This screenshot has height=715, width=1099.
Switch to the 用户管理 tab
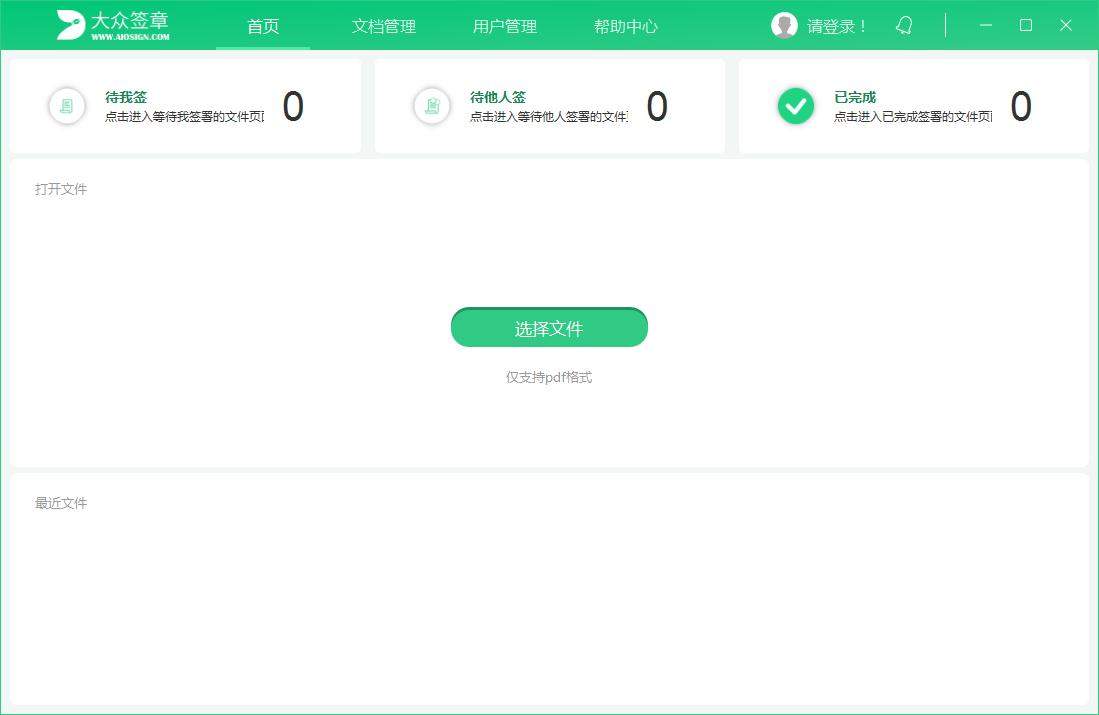click(504, 27)
